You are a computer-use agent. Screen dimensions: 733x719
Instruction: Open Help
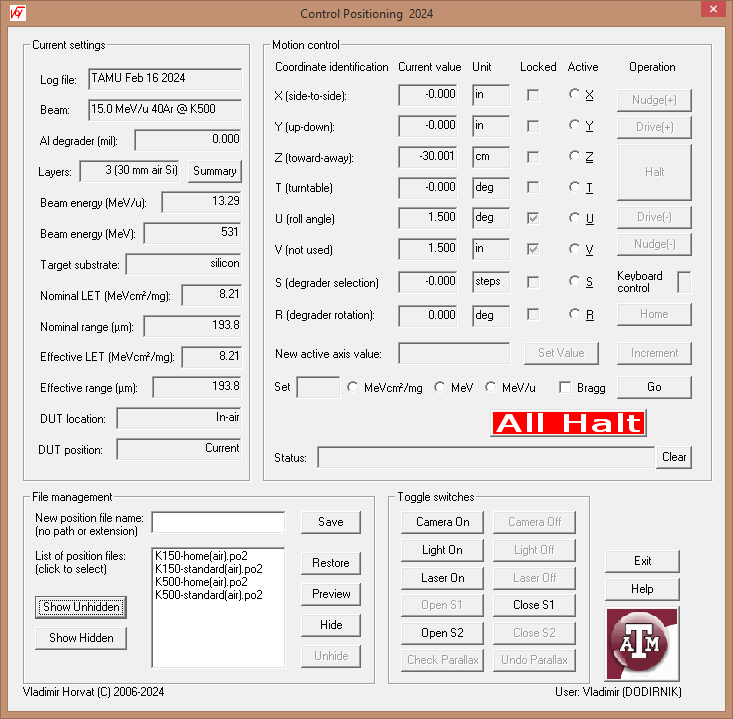[642, 589]
